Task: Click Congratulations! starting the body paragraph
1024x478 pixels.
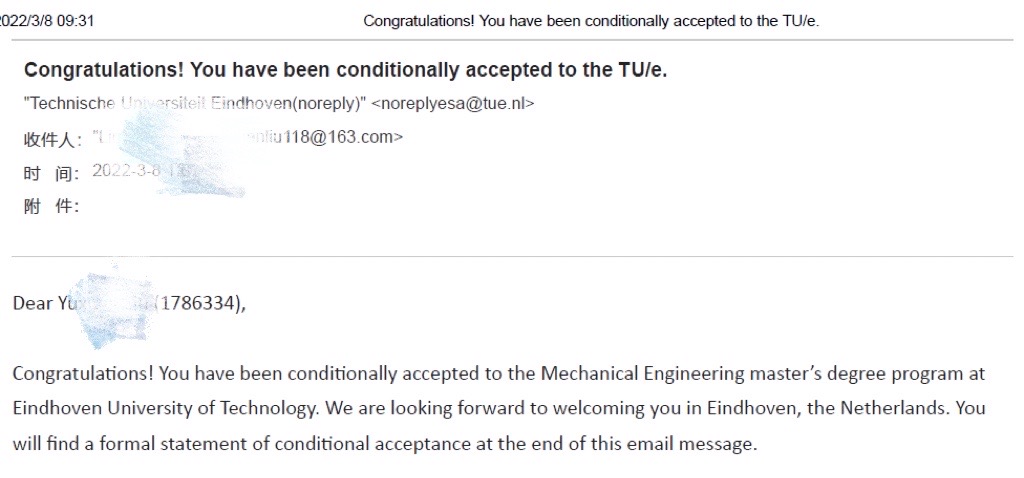Action: click(82, 374)
